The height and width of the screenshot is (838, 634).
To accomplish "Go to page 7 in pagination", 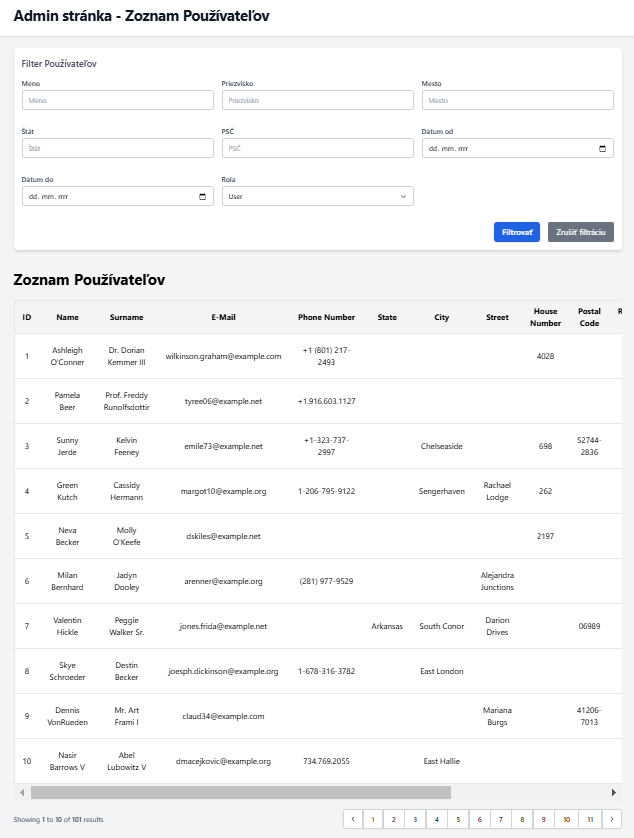I will [501, 819].
